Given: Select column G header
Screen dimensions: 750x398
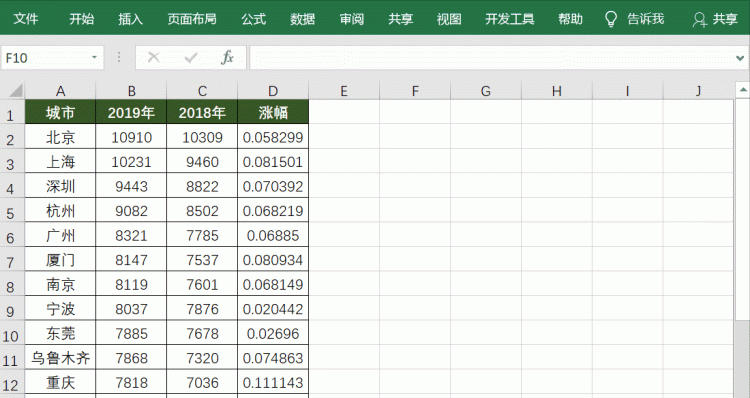Looking at the screenshot, I should coord(485,91).
